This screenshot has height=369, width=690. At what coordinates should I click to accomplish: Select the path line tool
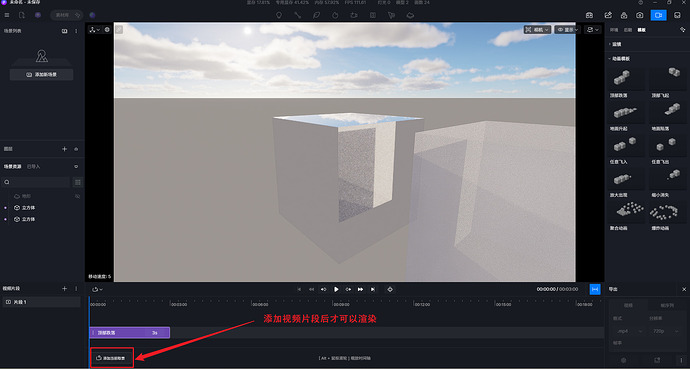297,15
